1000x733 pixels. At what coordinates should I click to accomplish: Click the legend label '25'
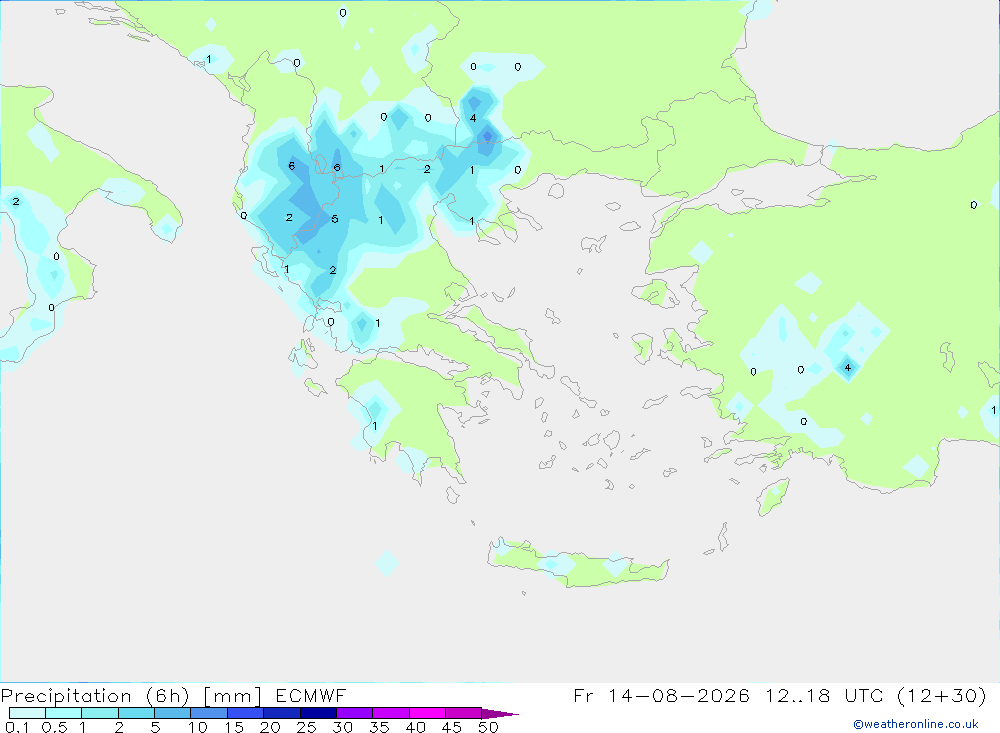click(307, 727)
